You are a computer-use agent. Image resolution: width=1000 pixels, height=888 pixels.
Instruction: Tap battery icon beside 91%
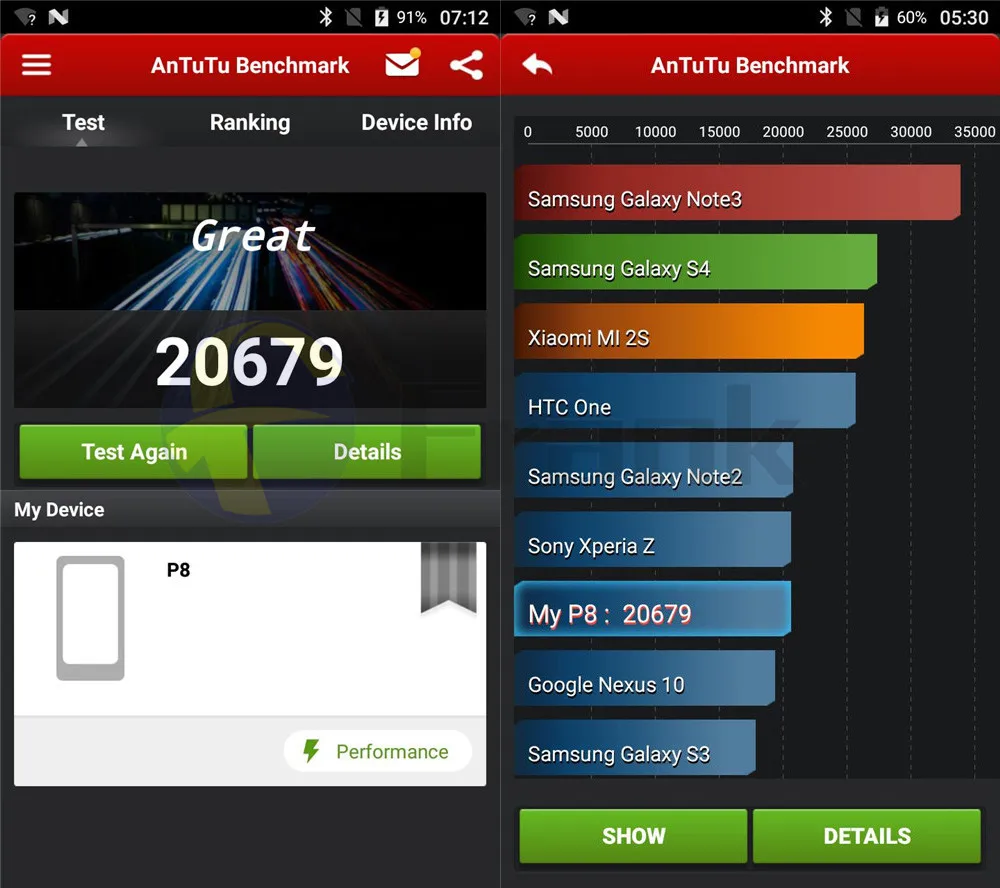coord(381,17)
